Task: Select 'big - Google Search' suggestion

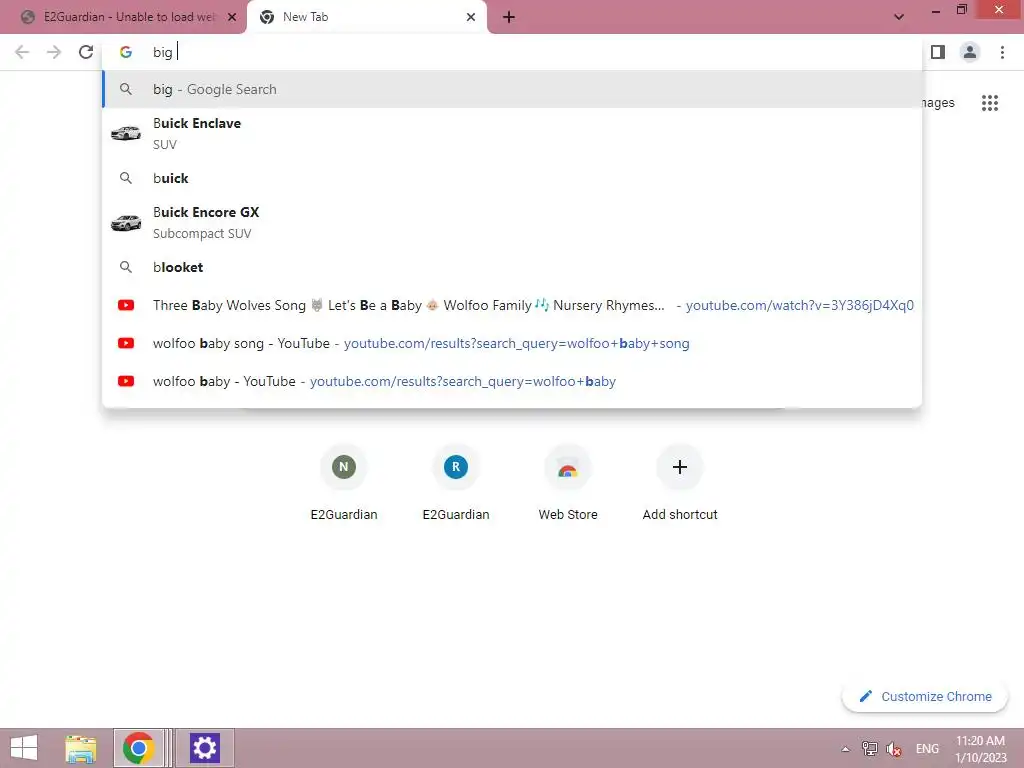Action: pyautogui.click(x=512, y=89)
